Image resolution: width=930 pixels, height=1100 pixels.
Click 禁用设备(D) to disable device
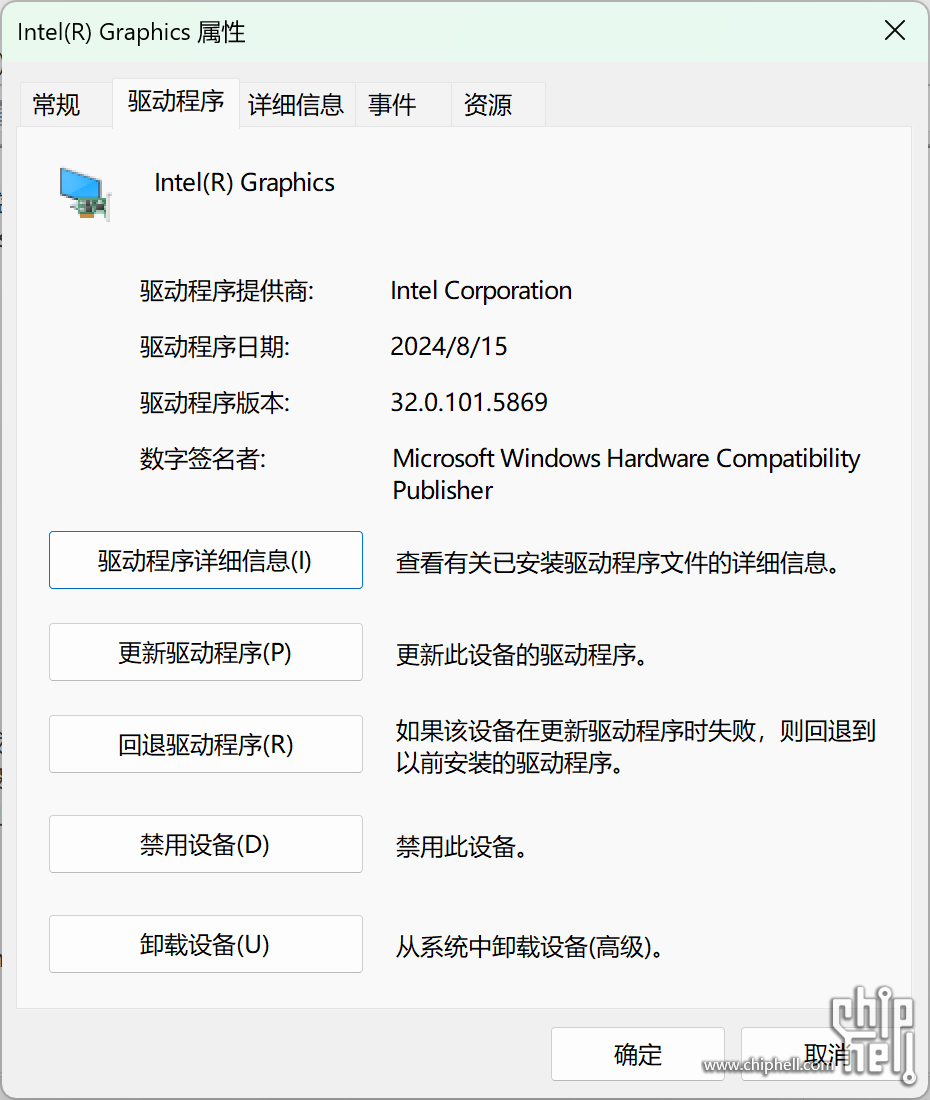[x=205, y=844]
